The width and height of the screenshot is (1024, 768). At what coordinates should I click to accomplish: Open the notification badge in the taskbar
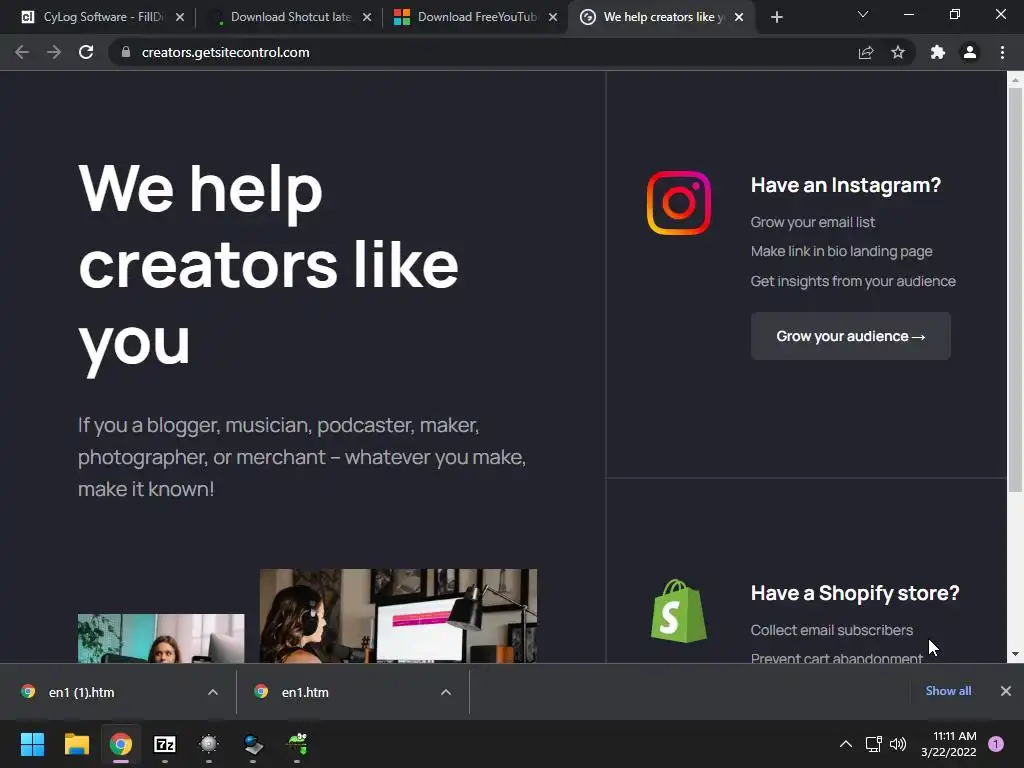(x=996, y=744)
